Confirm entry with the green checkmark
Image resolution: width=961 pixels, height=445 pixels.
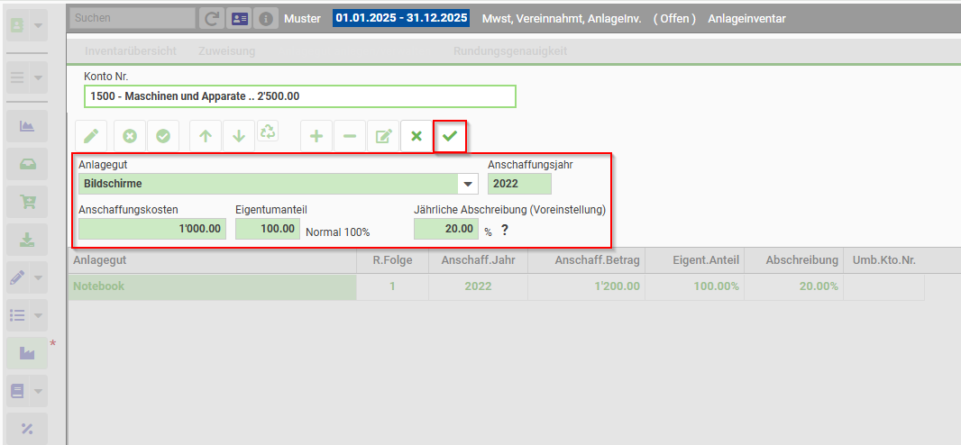[450, 136]
